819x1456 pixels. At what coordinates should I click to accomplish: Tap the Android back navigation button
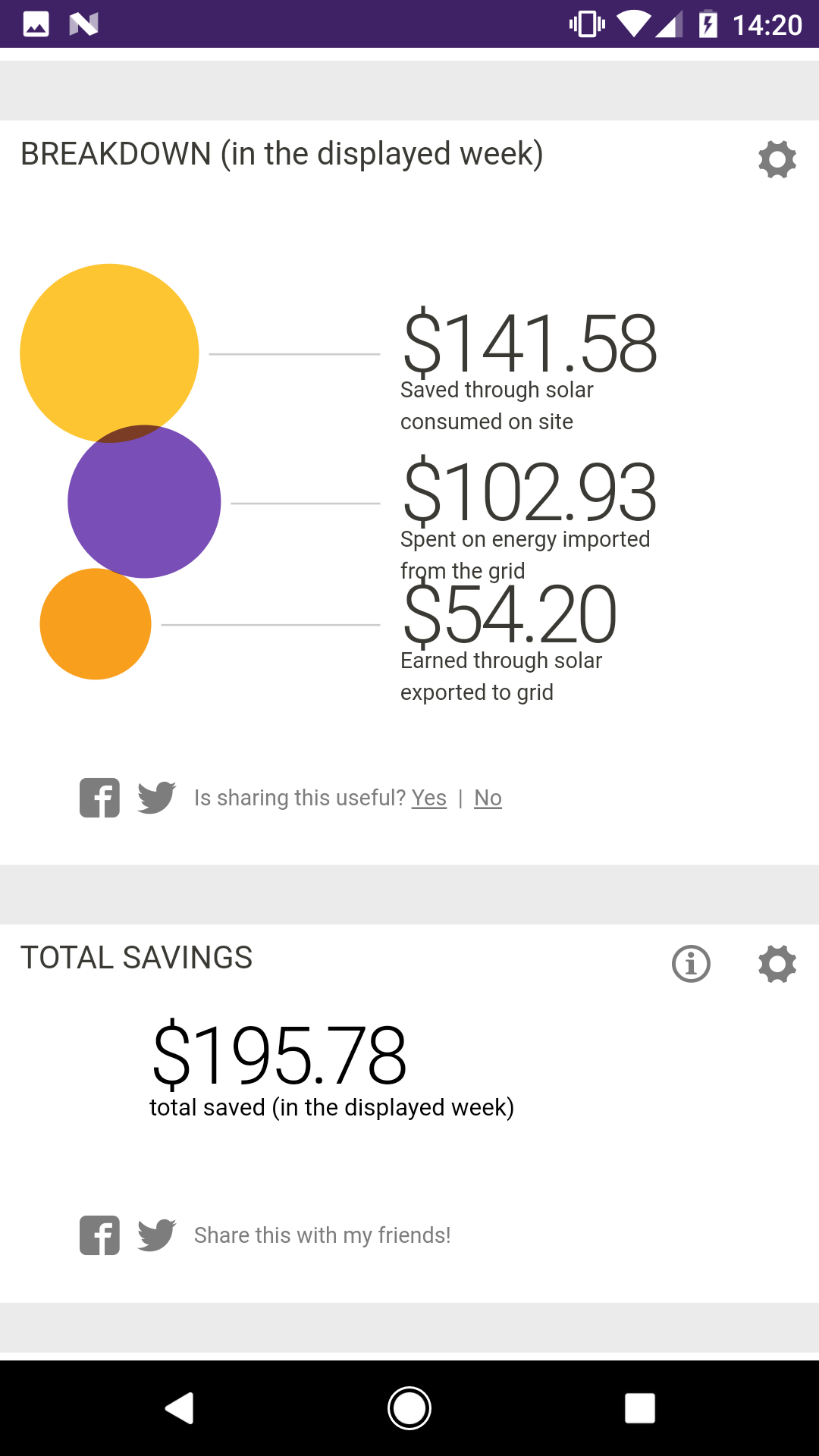point(180,1408)
